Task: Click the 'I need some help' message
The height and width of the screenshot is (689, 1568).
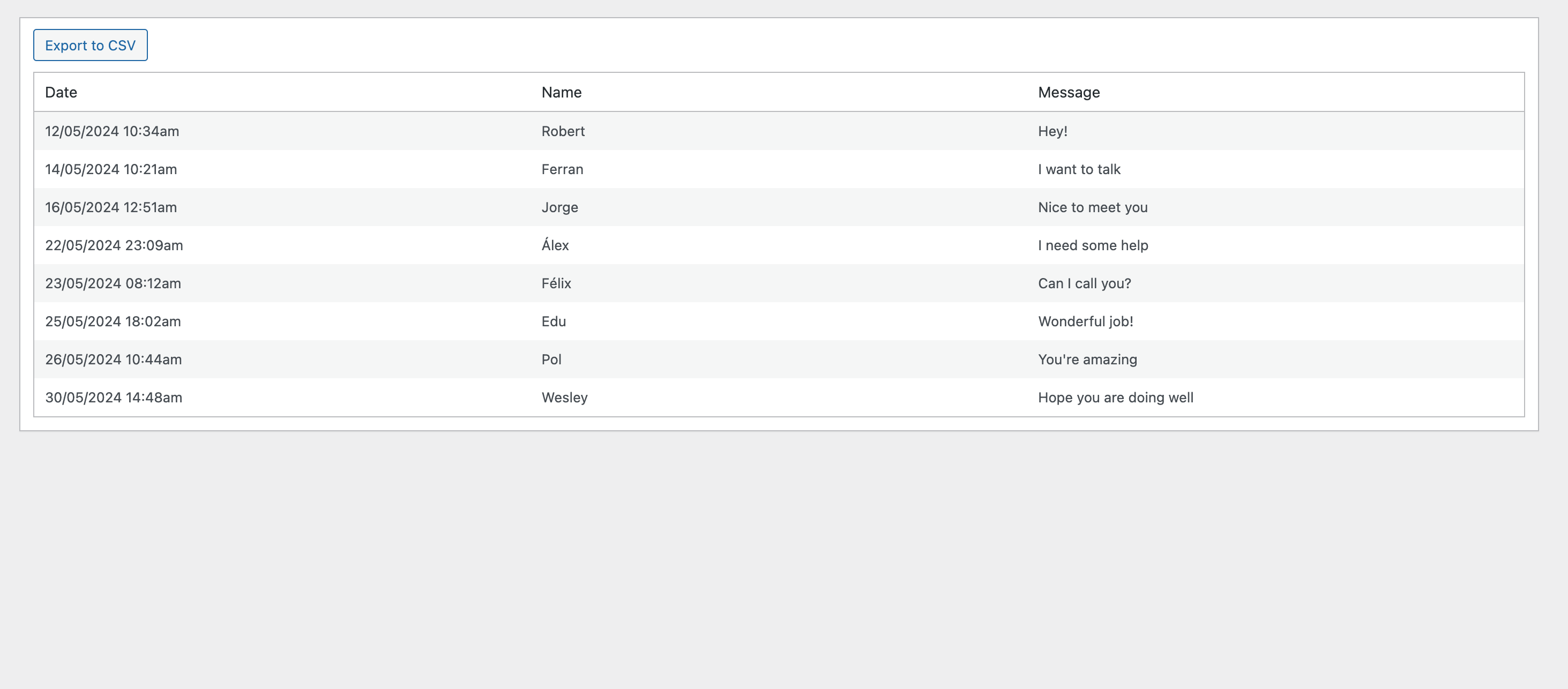Action: click(x=1093, y=245)
